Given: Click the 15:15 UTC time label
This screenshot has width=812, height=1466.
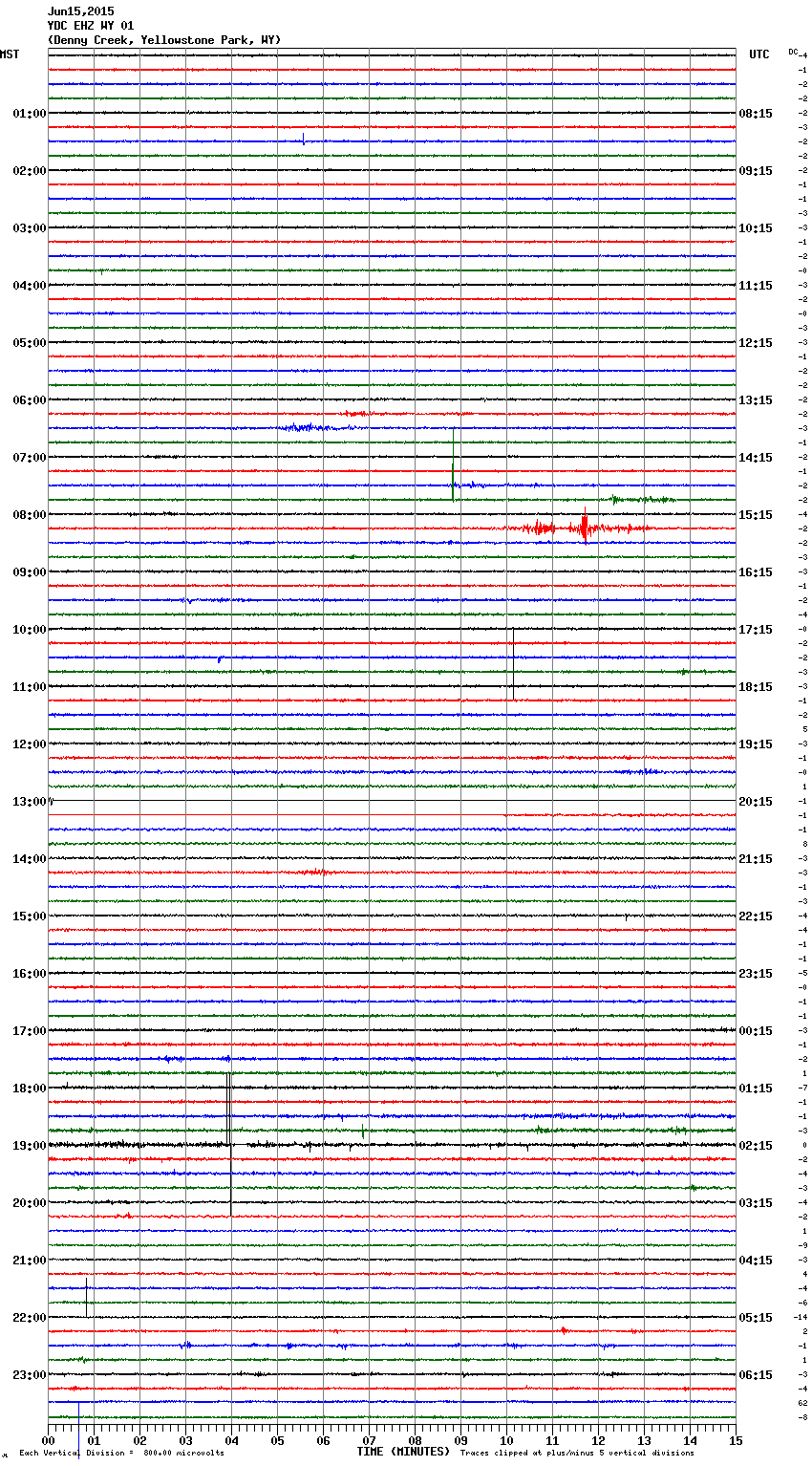Looking at the screenshot, I should coord(756,515).
